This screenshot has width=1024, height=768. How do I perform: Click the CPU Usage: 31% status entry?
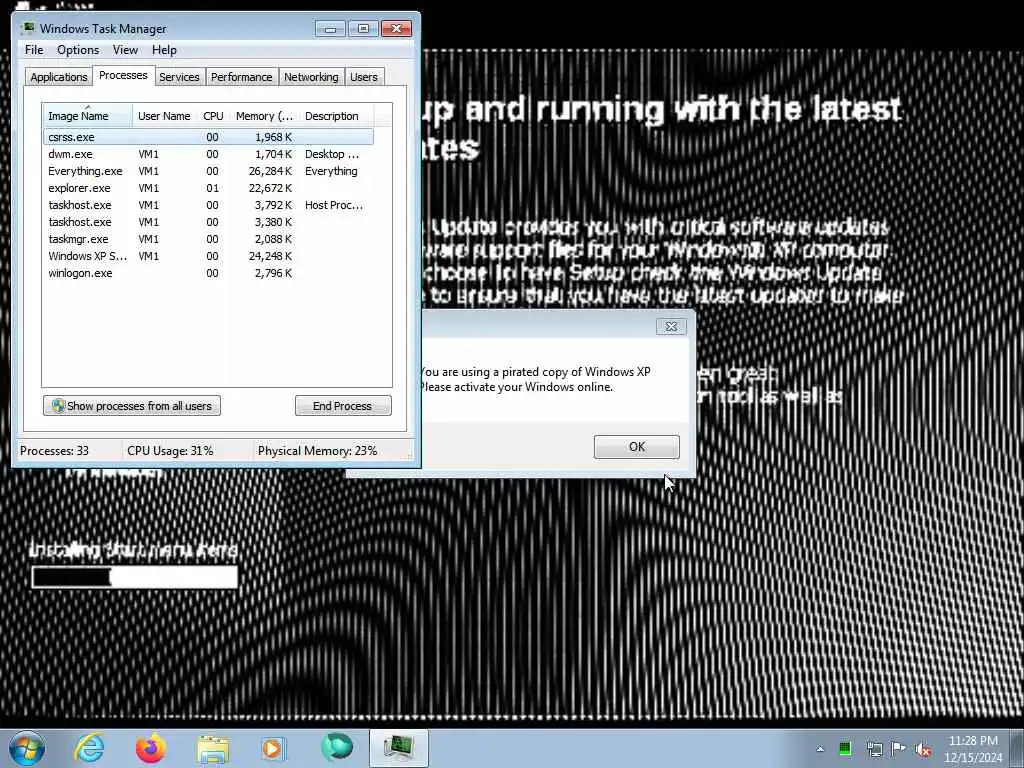tap(170, 451)
